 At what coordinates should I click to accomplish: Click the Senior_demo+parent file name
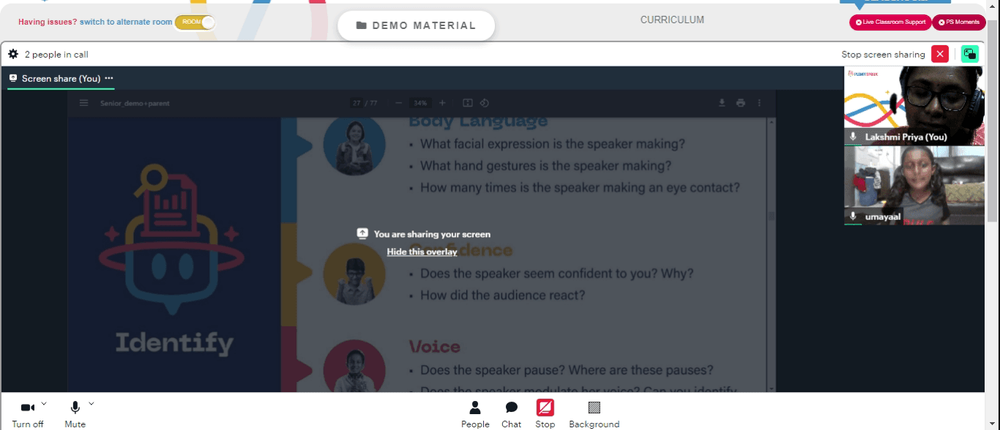pyautogui.click(x=135, y=103)
